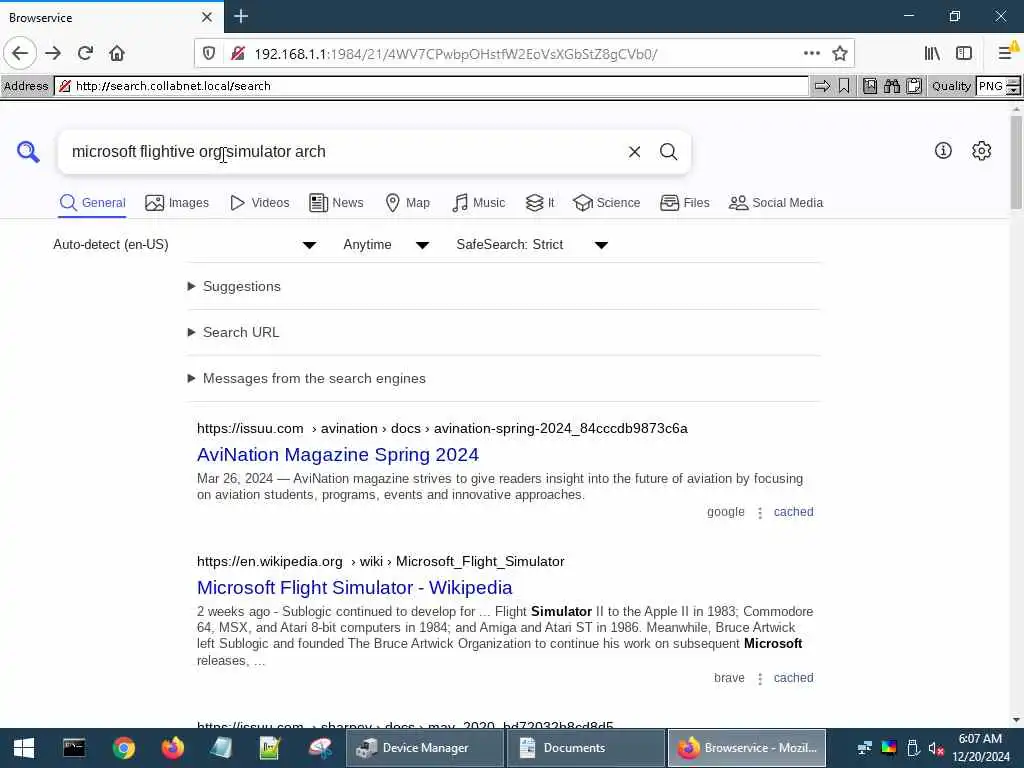The height and width of the screenshot is (768, 1024).
Task: Expand the Search URL section
Action: pos(234,332)
